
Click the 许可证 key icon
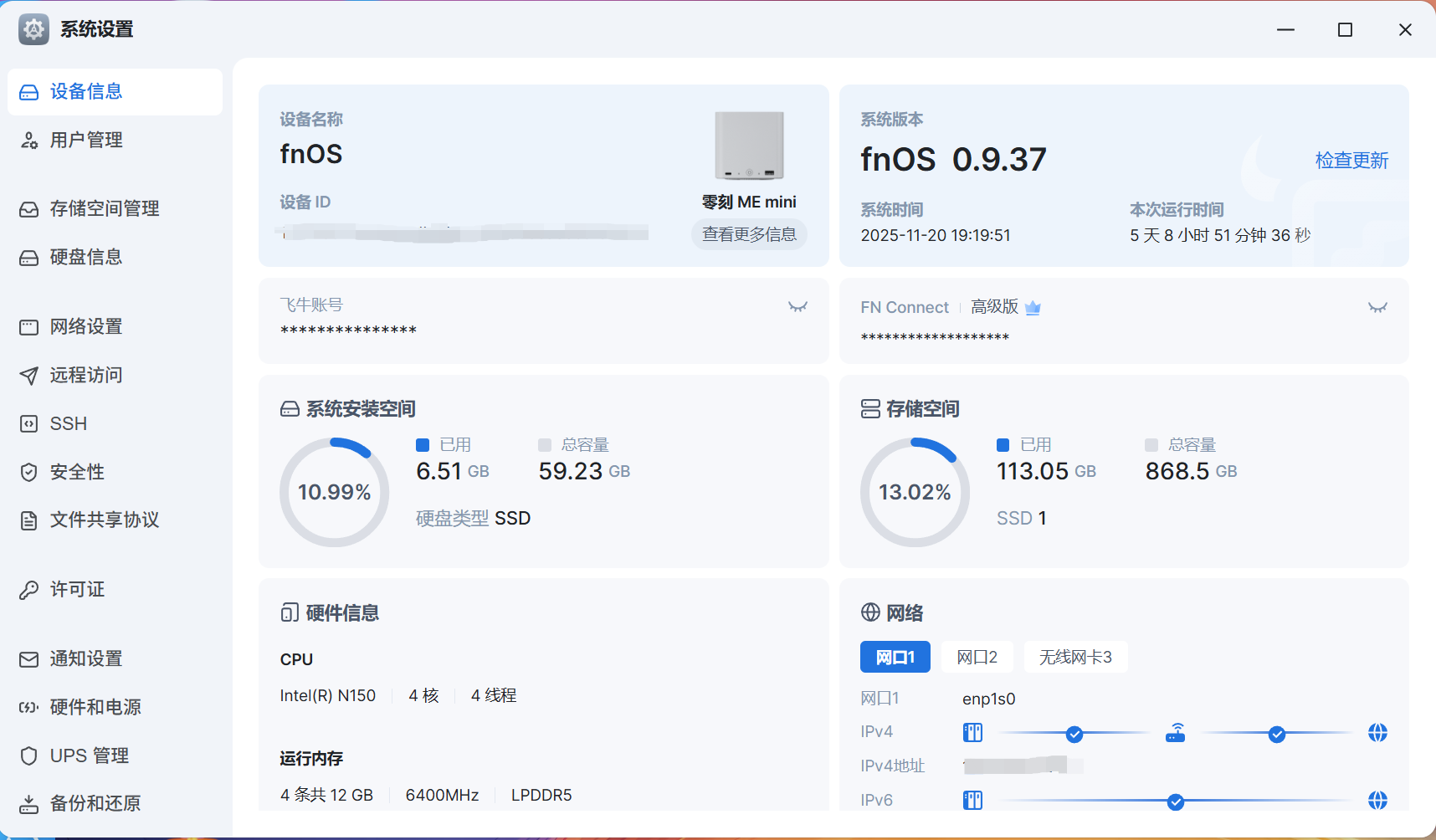click(28, 590)
